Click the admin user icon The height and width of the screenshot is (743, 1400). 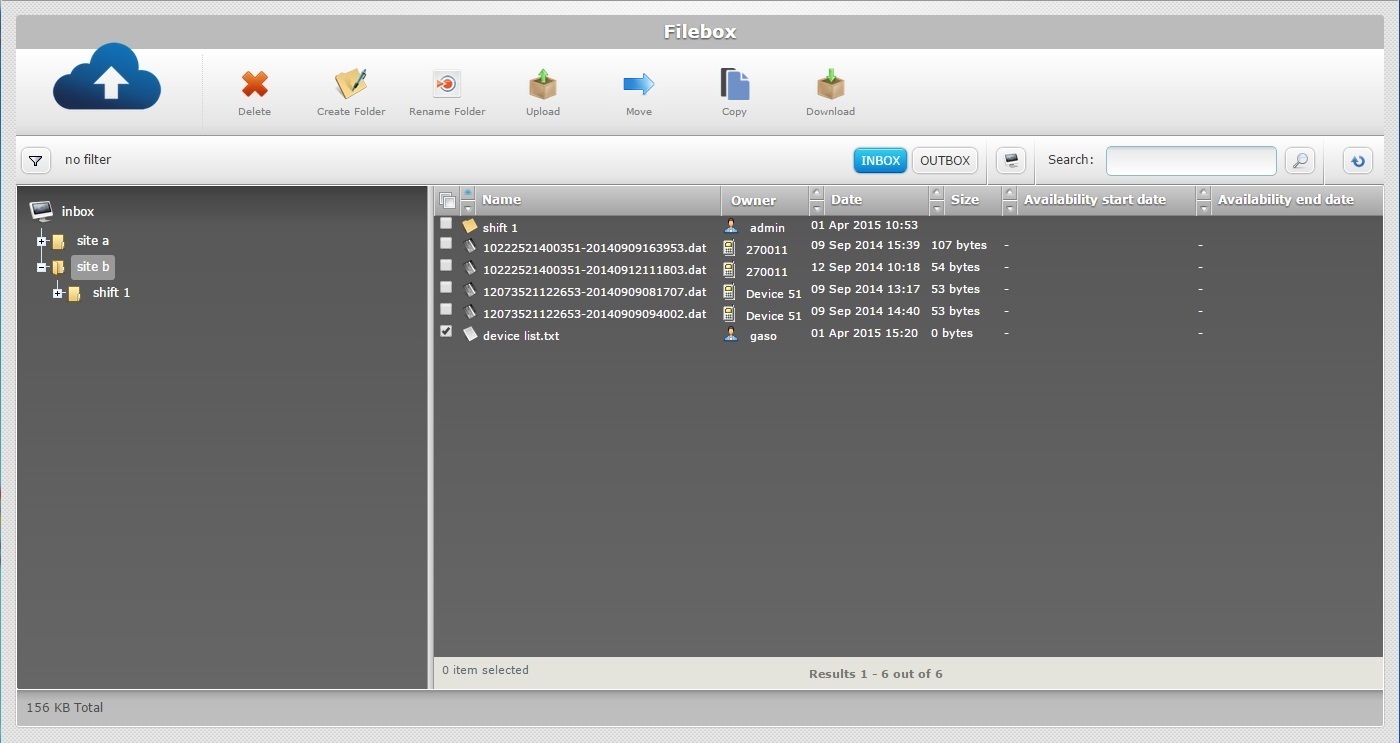coord(731,226)
